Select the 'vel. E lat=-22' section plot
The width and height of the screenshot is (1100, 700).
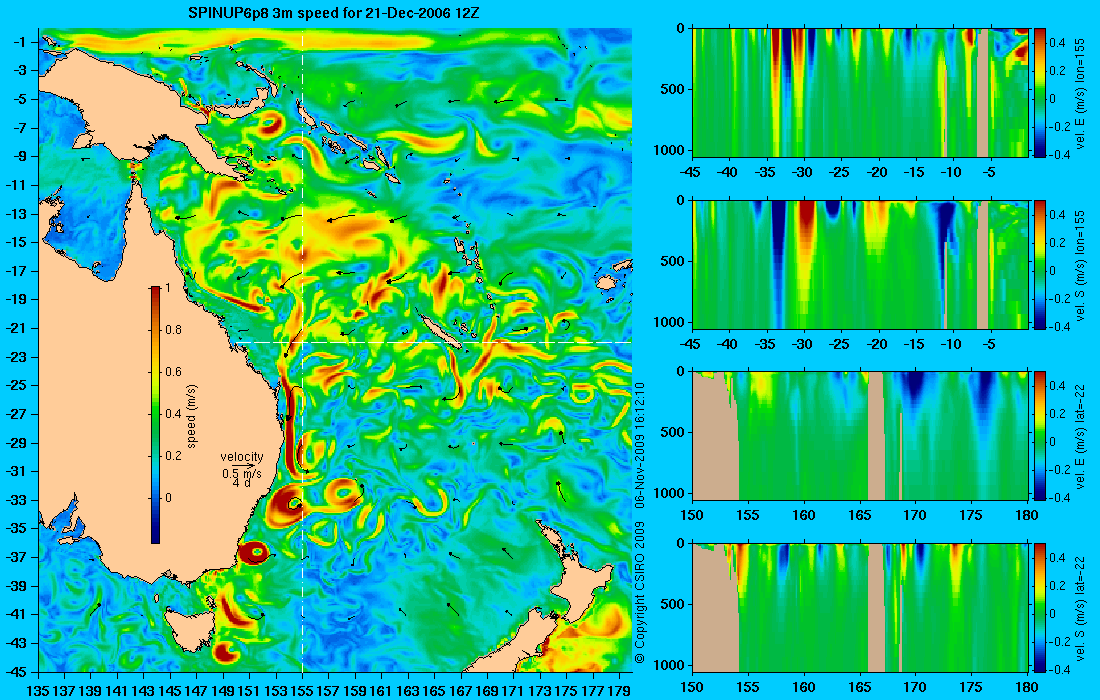coord(860,436)
